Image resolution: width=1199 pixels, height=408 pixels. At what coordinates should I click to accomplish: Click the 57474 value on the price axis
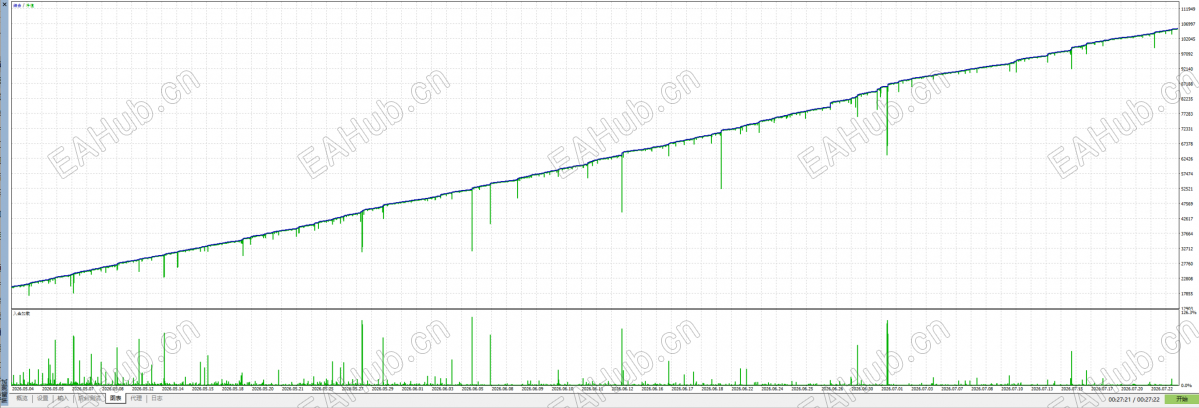[x=1187, y=173]
